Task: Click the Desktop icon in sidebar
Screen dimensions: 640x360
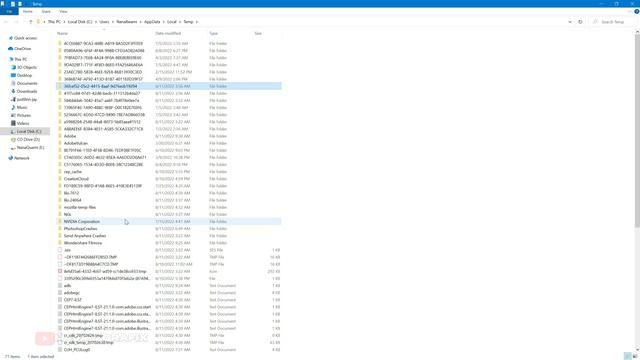Action: [13, 76]
